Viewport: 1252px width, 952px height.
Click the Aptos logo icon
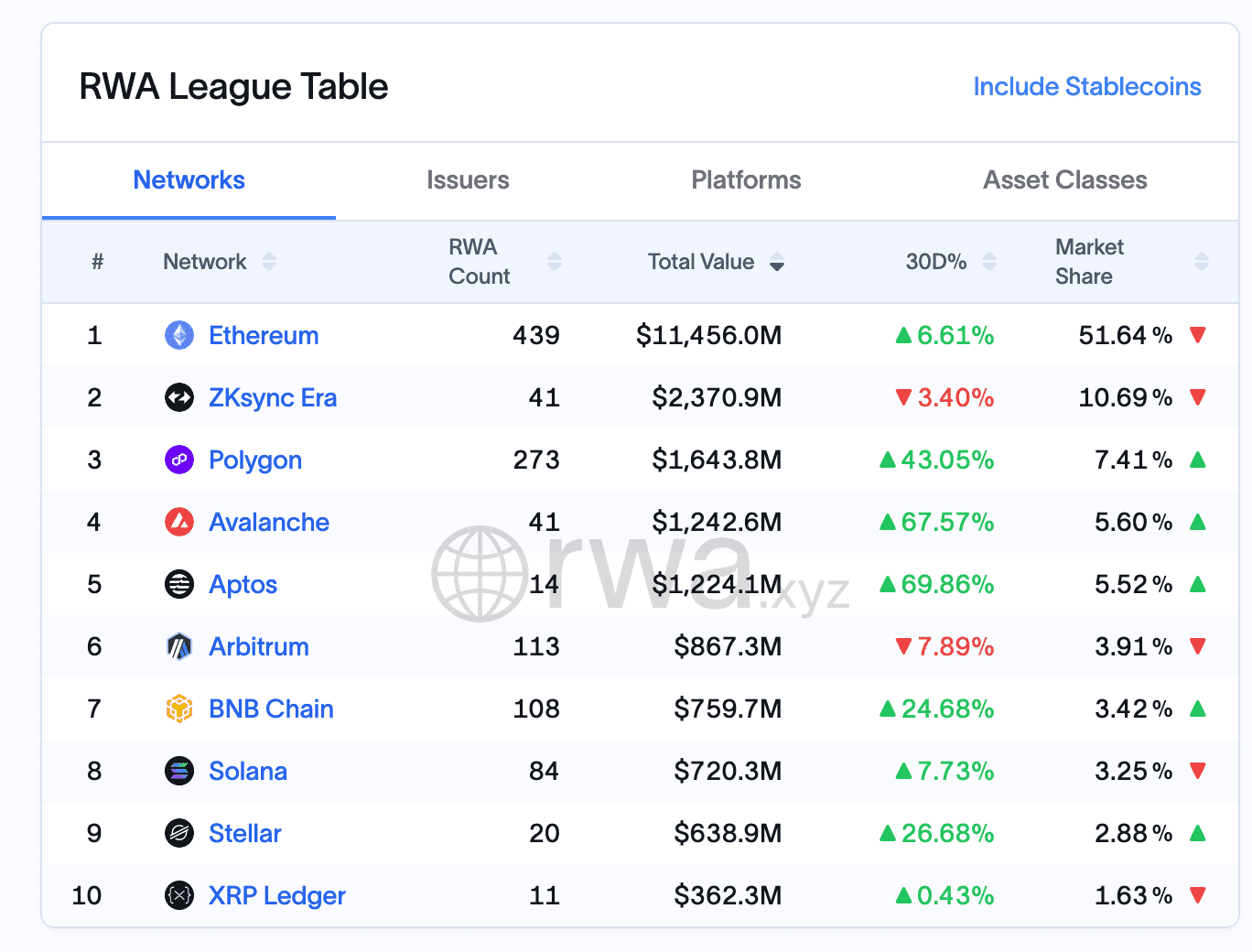pos(179,584)
